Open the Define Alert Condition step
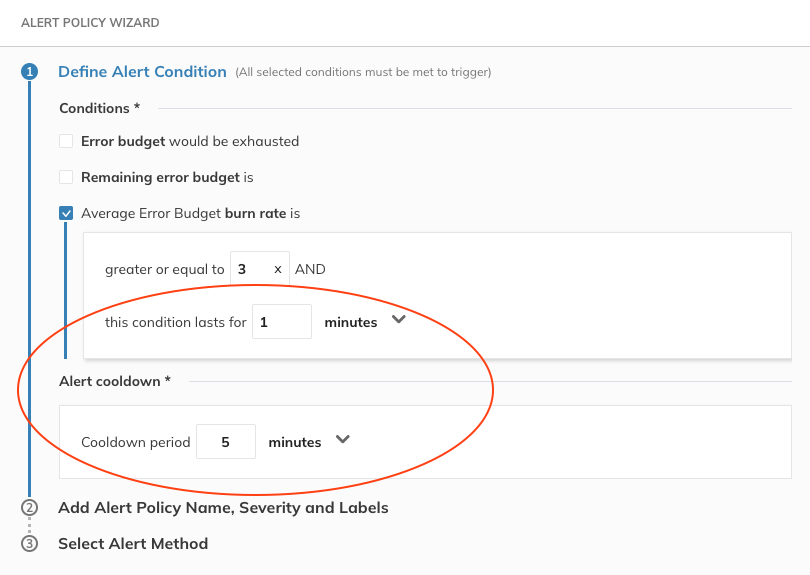Image resolution: width=810 pixels, height=575 pixels. tap(142, 72)
